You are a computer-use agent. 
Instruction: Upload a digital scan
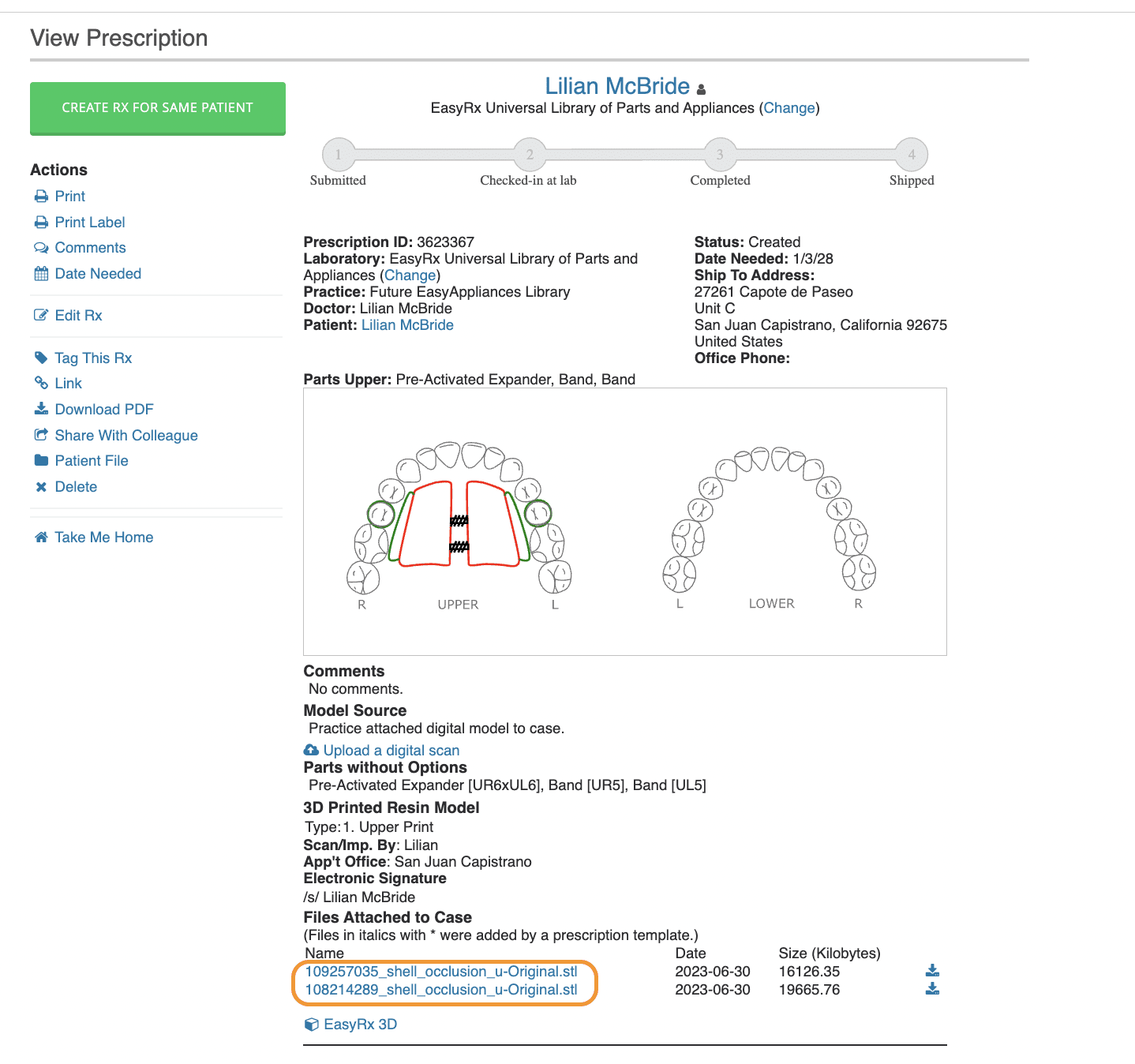pos(391,750)
